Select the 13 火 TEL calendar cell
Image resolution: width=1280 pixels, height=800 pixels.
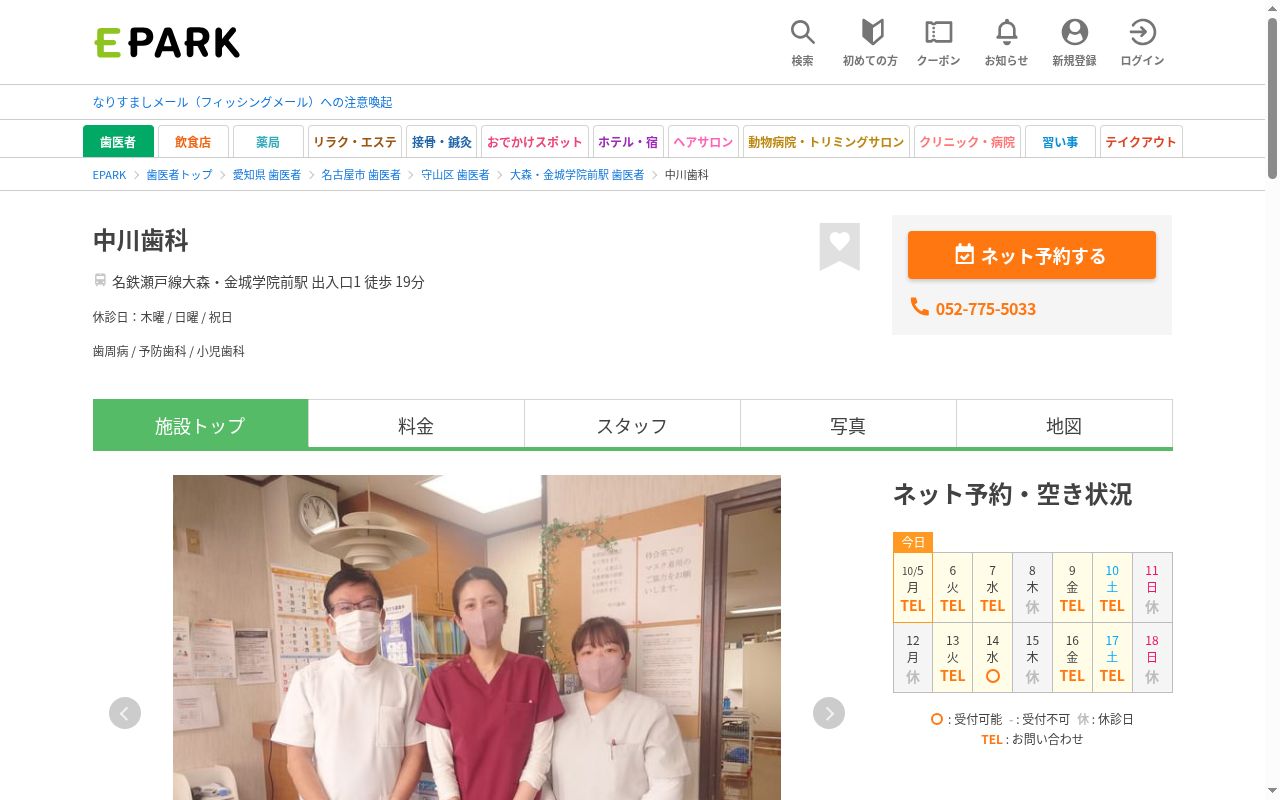coord(953,658)
